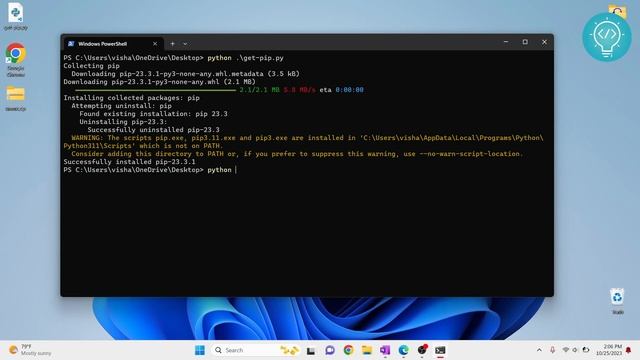Image resolution: width=640 pixels, height=360 pixels.
Task: Launch the Google Chrome desktop shortcut
Action: [x=16, y=60]
